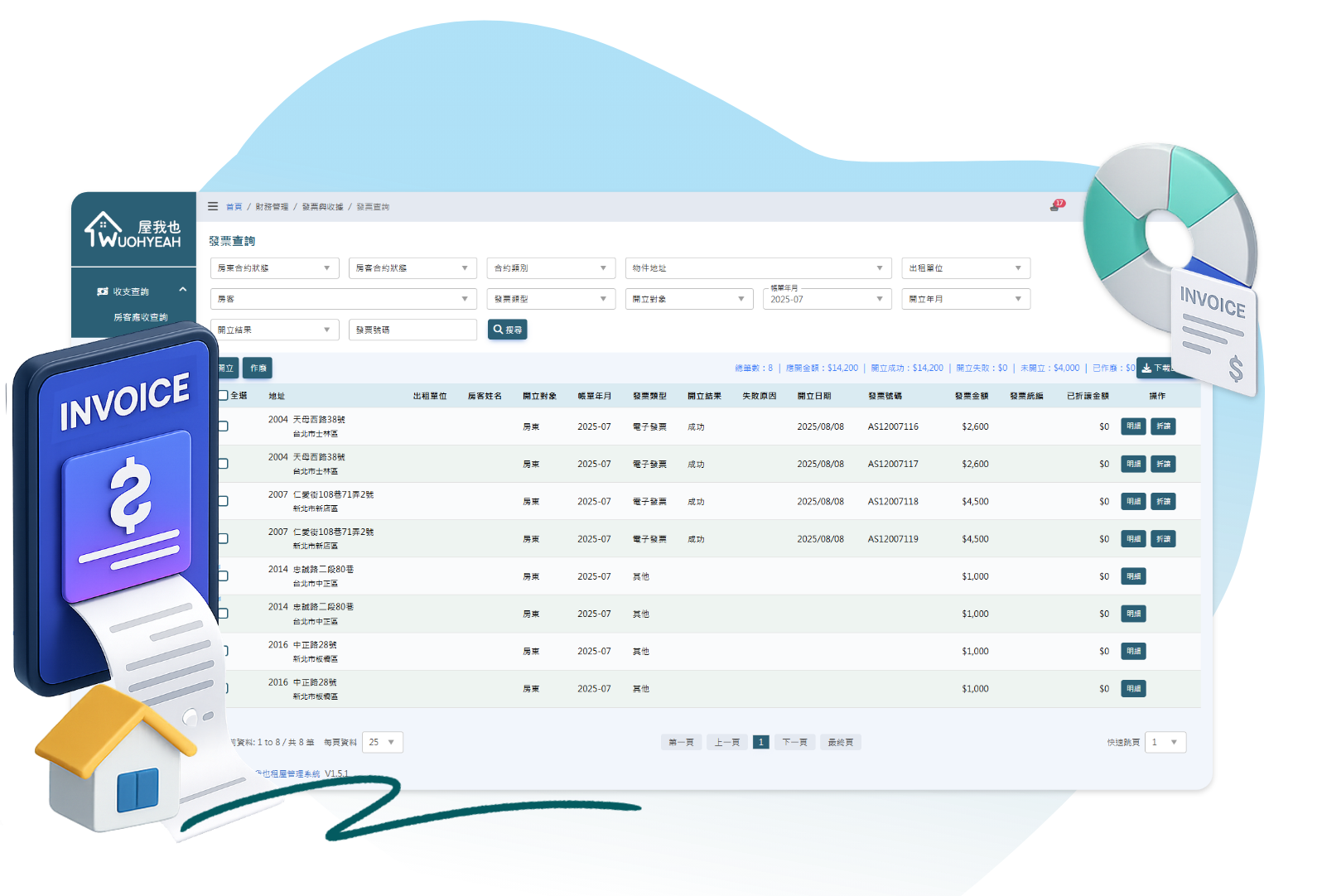Open 明細 for invoice AS12007116
This screenshot has height=896, width=1322.
pos(1133,426)
